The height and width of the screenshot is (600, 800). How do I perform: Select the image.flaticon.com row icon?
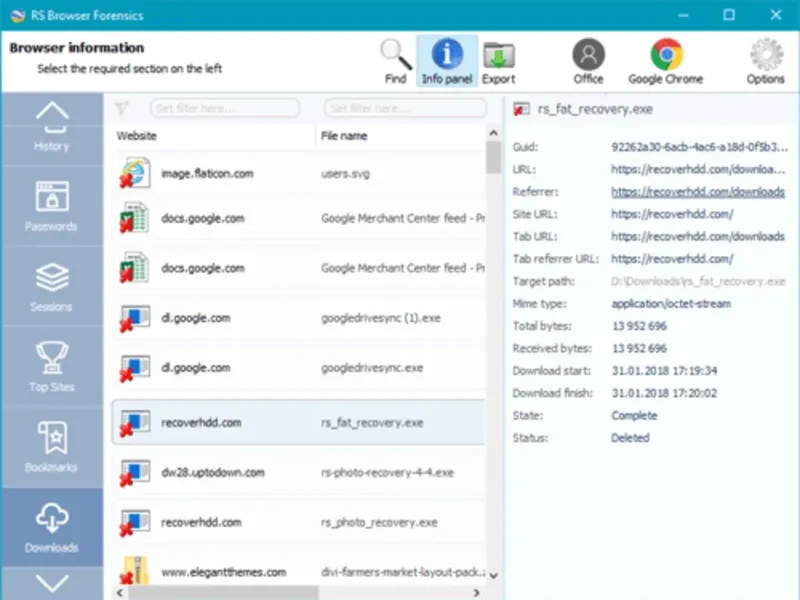tap(135, 173)
